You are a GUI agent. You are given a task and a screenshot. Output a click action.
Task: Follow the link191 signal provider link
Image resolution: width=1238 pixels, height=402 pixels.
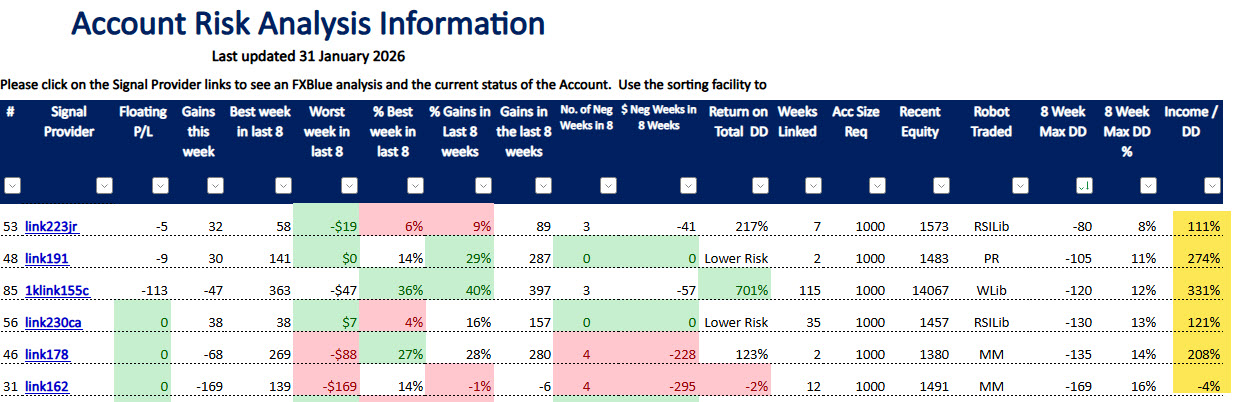point(45,259)
